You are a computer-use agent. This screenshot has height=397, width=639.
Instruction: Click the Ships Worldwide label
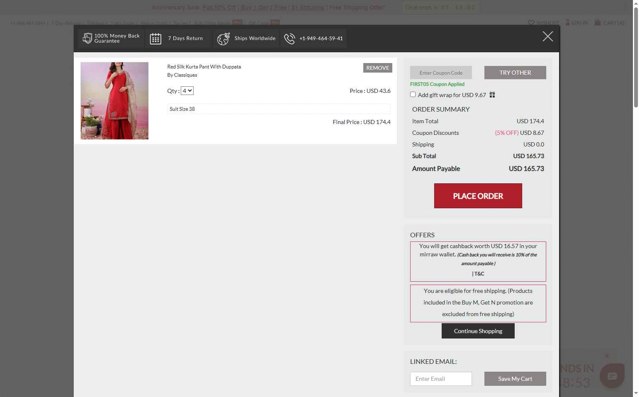click(255, 38)
